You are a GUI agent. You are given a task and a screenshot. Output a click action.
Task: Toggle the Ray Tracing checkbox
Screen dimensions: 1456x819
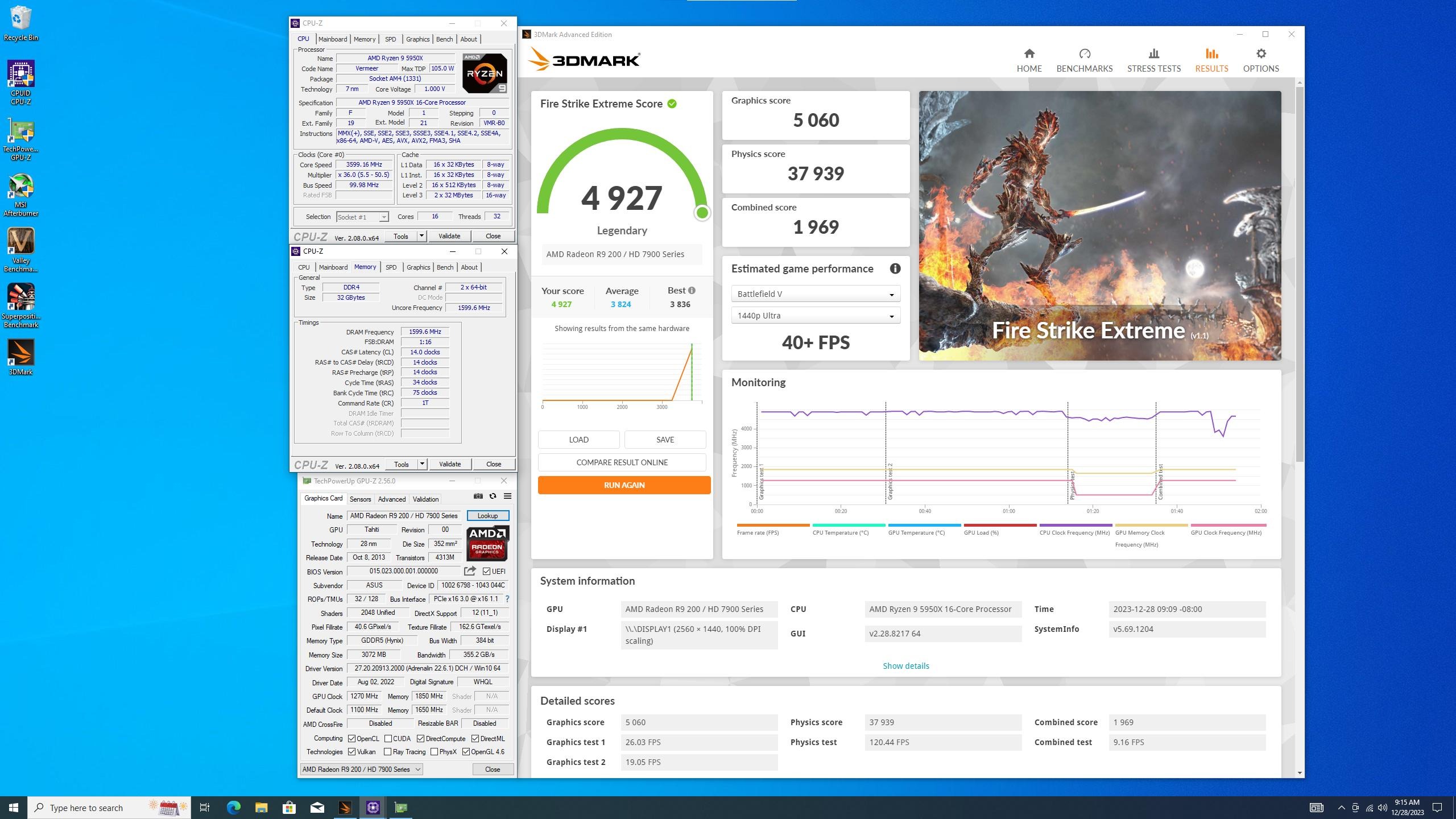(x=387, y=751)
